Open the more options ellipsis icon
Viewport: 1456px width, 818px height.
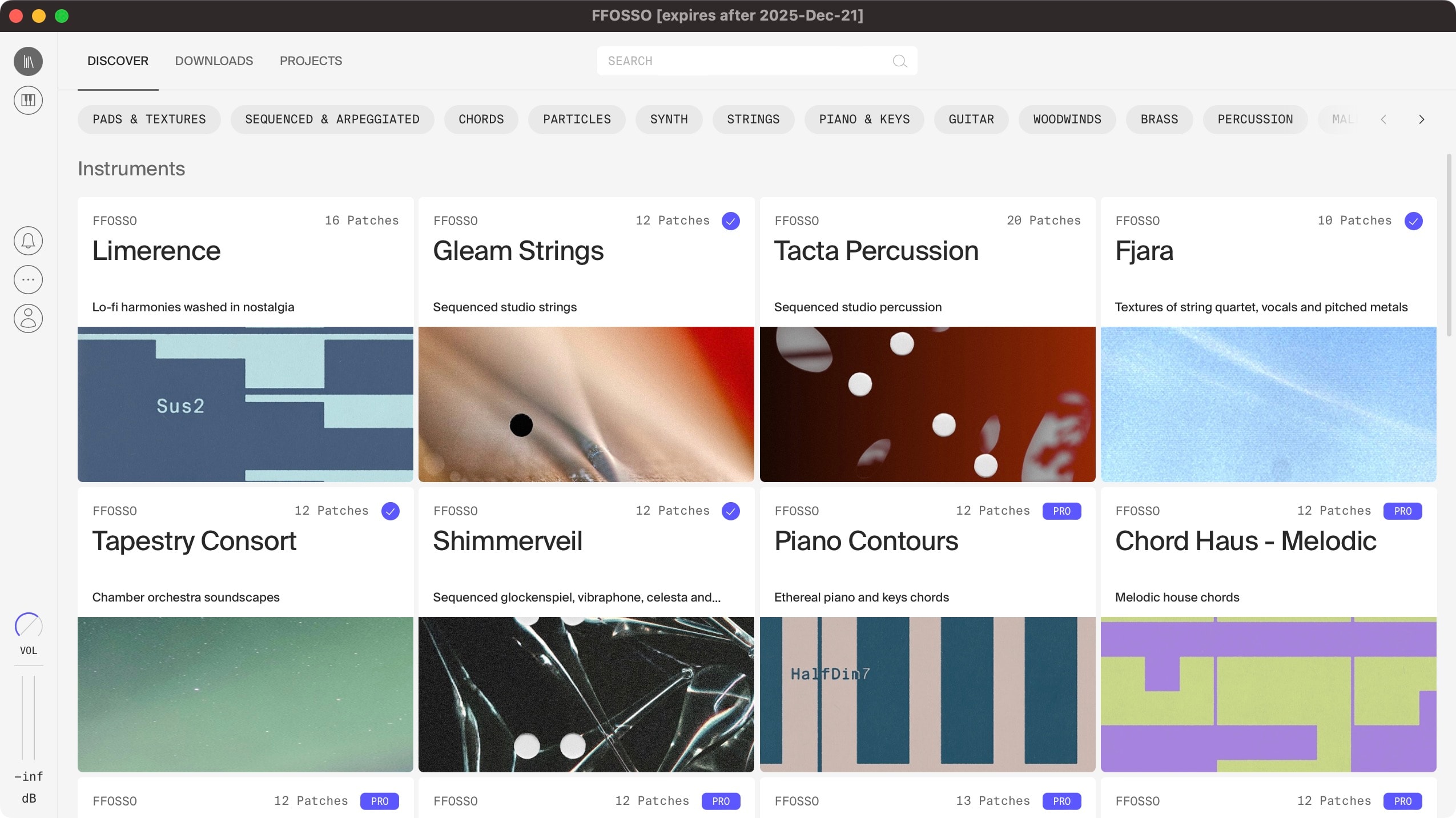point(28,279)
